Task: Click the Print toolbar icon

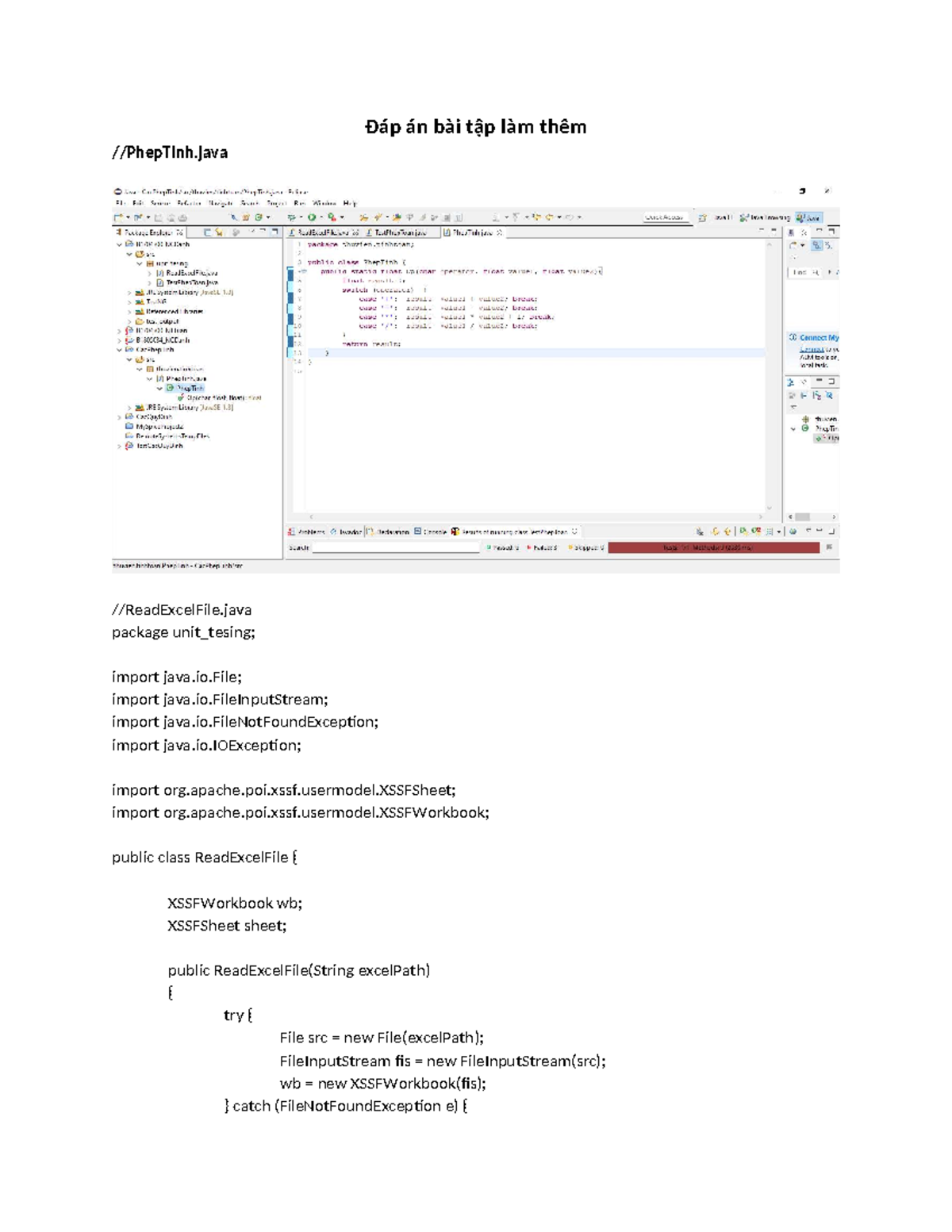Action: (182, 217)
